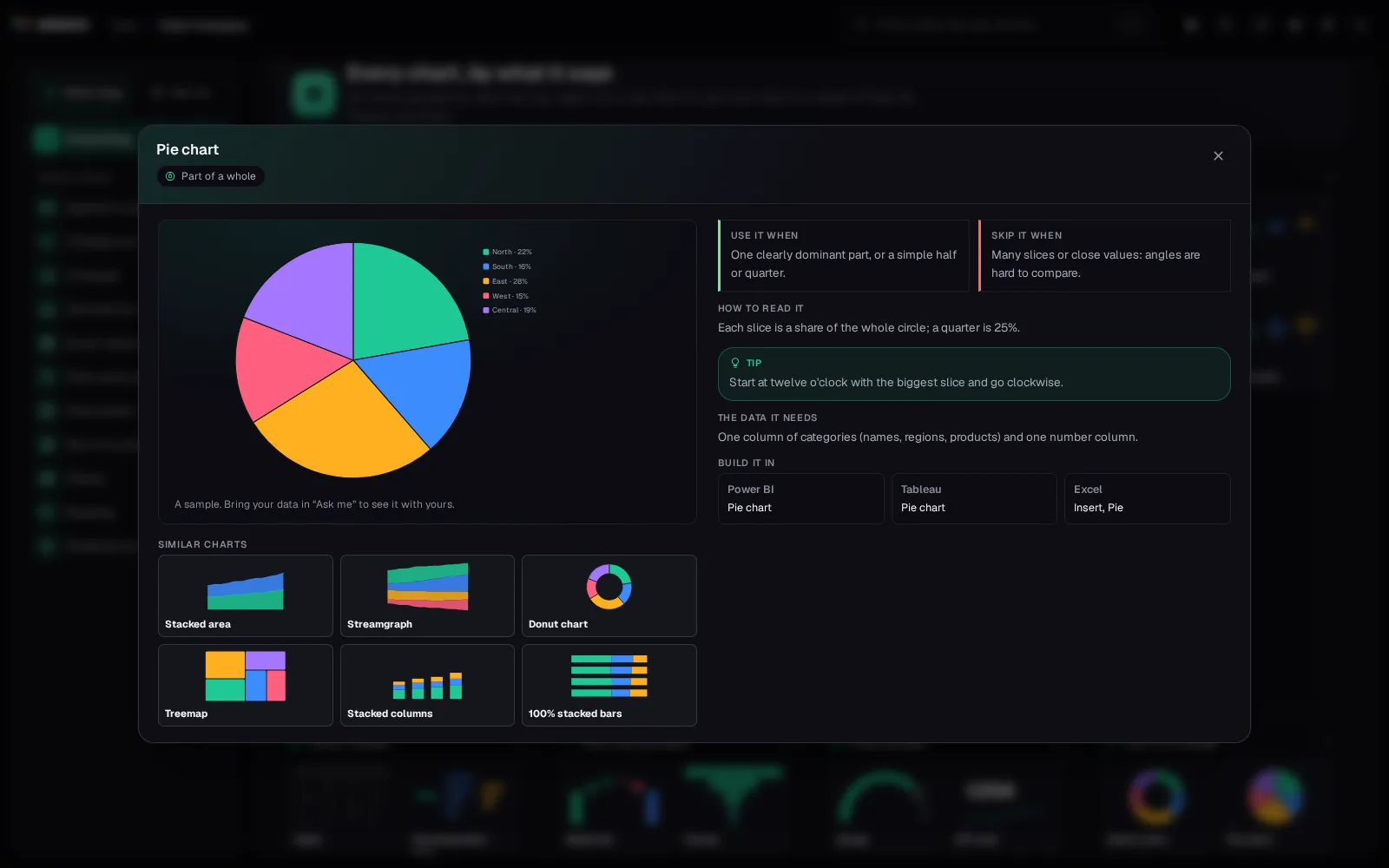Select the Tableau Pie chart card
This screenshot has height=868, width=1389.
(974, 498)
